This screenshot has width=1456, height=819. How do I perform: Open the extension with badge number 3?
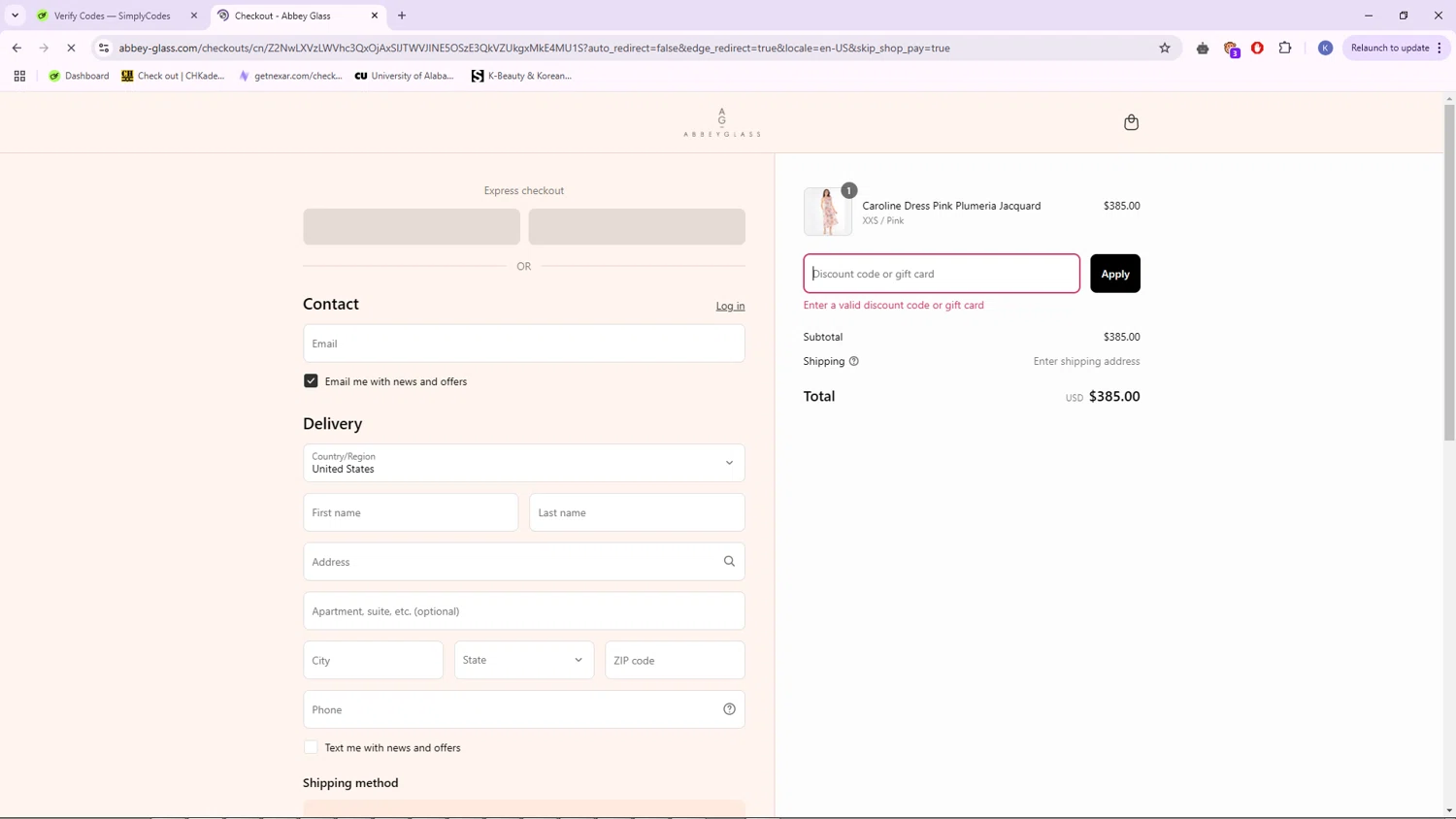[1231, 49]
